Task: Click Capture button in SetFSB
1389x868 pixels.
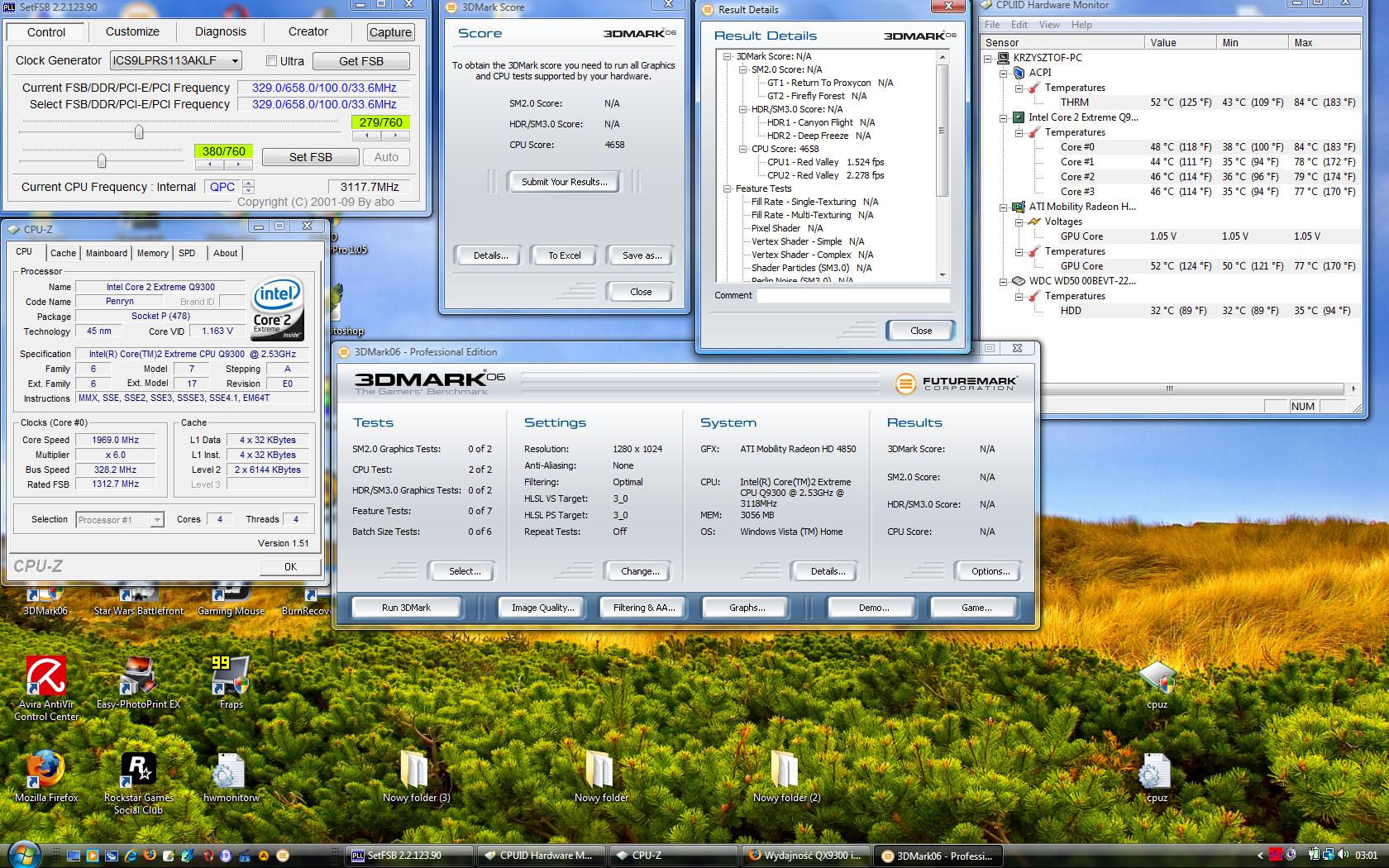Action: (390, 32)
